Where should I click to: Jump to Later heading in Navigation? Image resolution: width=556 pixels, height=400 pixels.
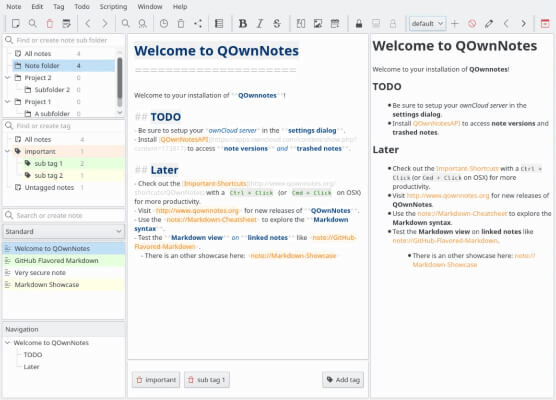(x=31, y=367)
